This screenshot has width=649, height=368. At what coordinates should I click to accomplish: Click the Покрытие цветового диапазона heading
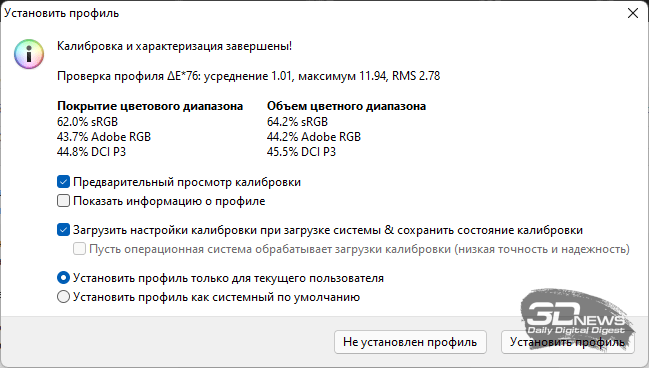point(150,106)
